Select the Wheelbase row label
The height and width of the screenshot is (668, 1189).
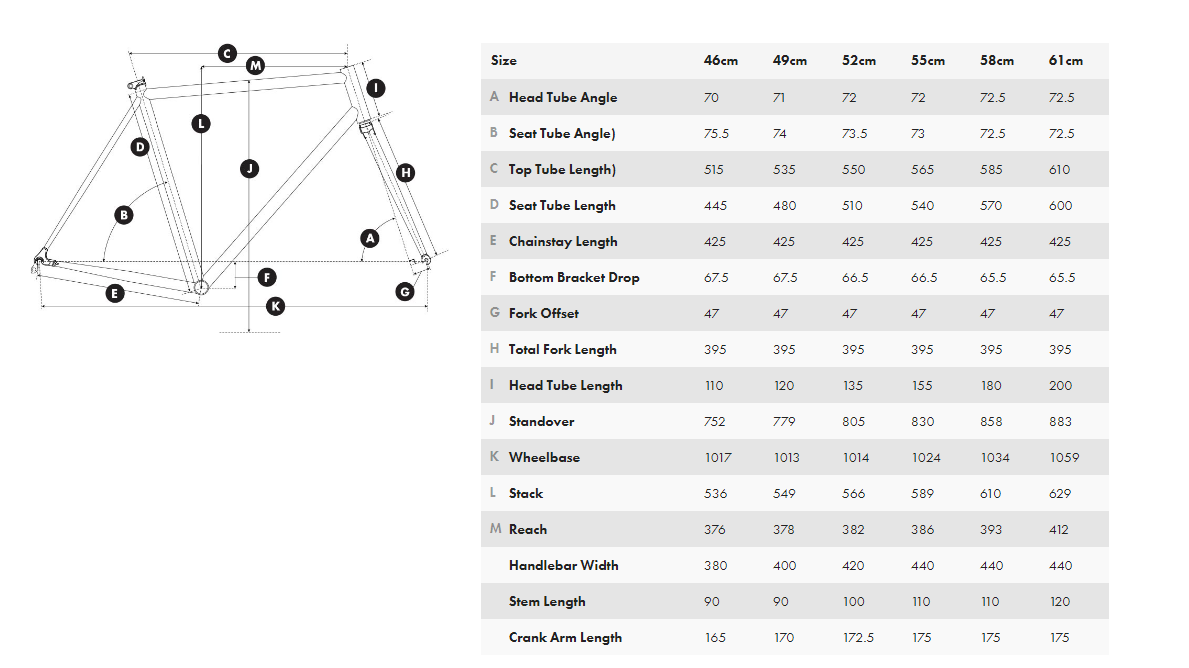pos(544,458)
